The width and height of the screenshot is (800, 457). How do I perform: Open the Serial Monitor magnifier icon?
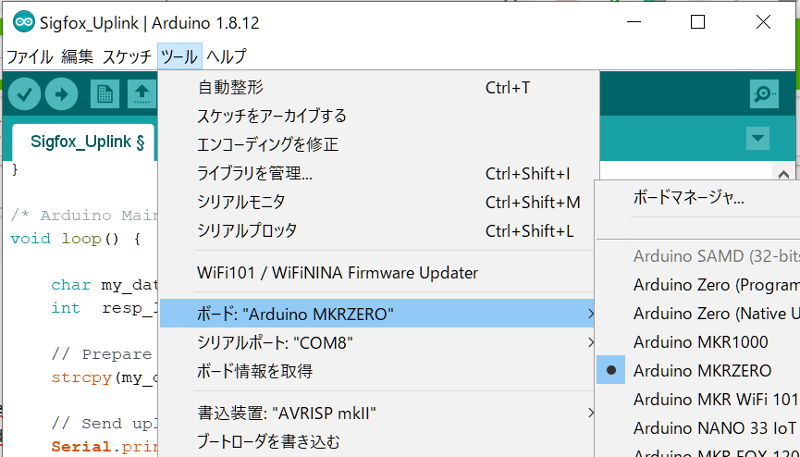(764, 94)
